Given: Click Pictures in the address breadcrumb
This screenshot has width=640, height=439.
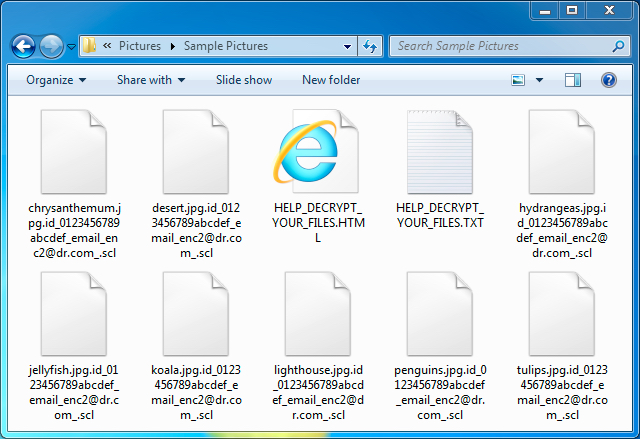Looking at the screenshot, I should click(x=139, y=46).
